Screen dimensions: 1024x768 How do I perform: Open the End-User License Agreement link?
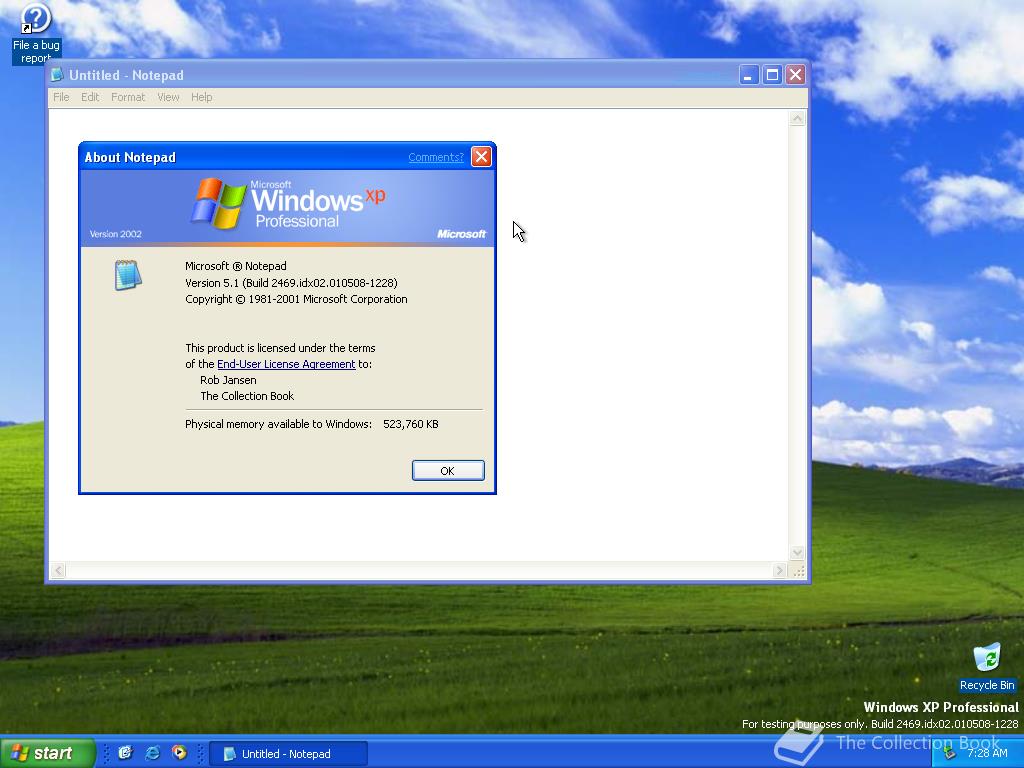click(286, 364)
